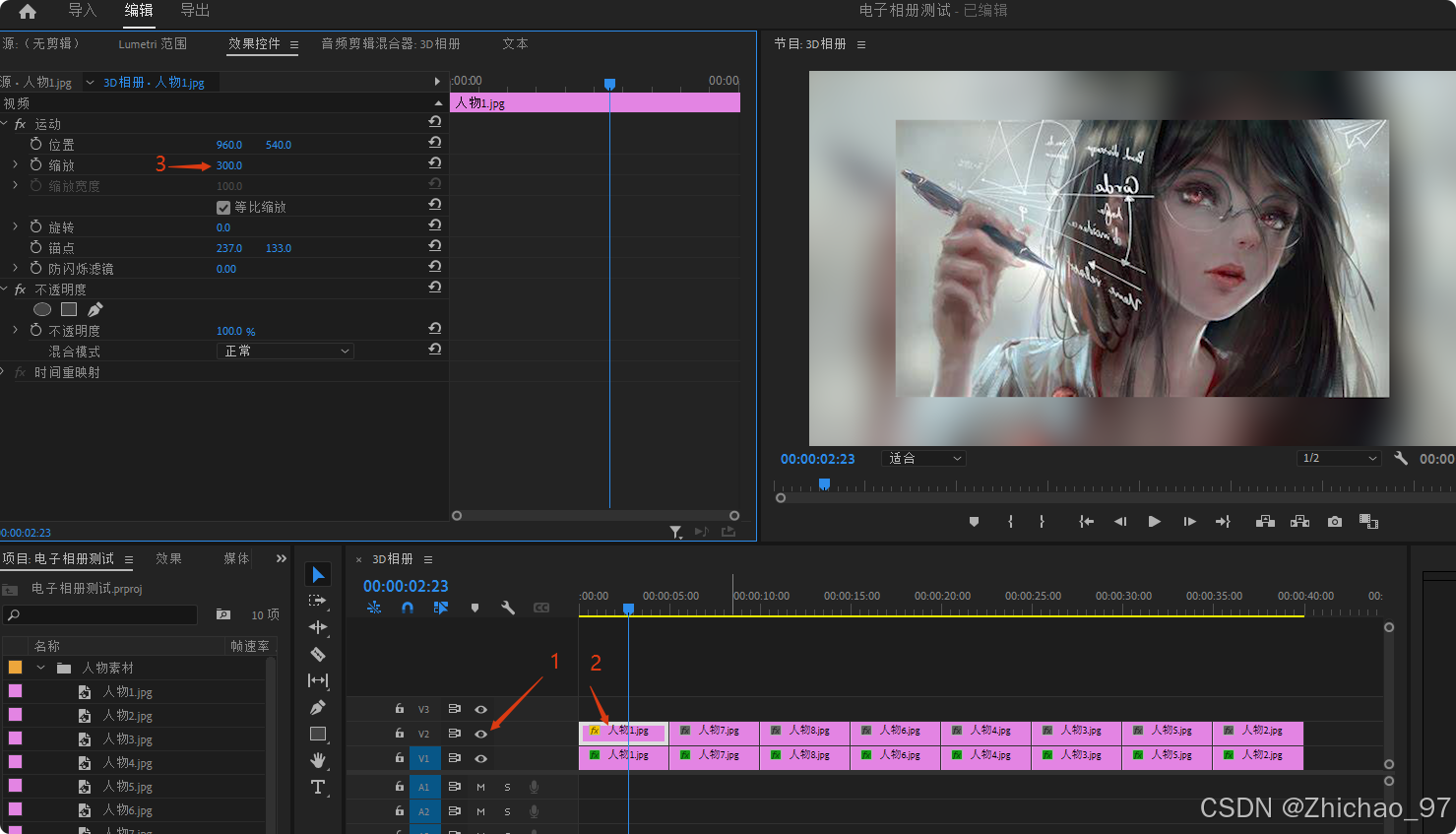Image resolution: width=1456 pixels, height=834 pixels.
Task: Toggle V2 track lock
Action: click(x=399, y=734)
